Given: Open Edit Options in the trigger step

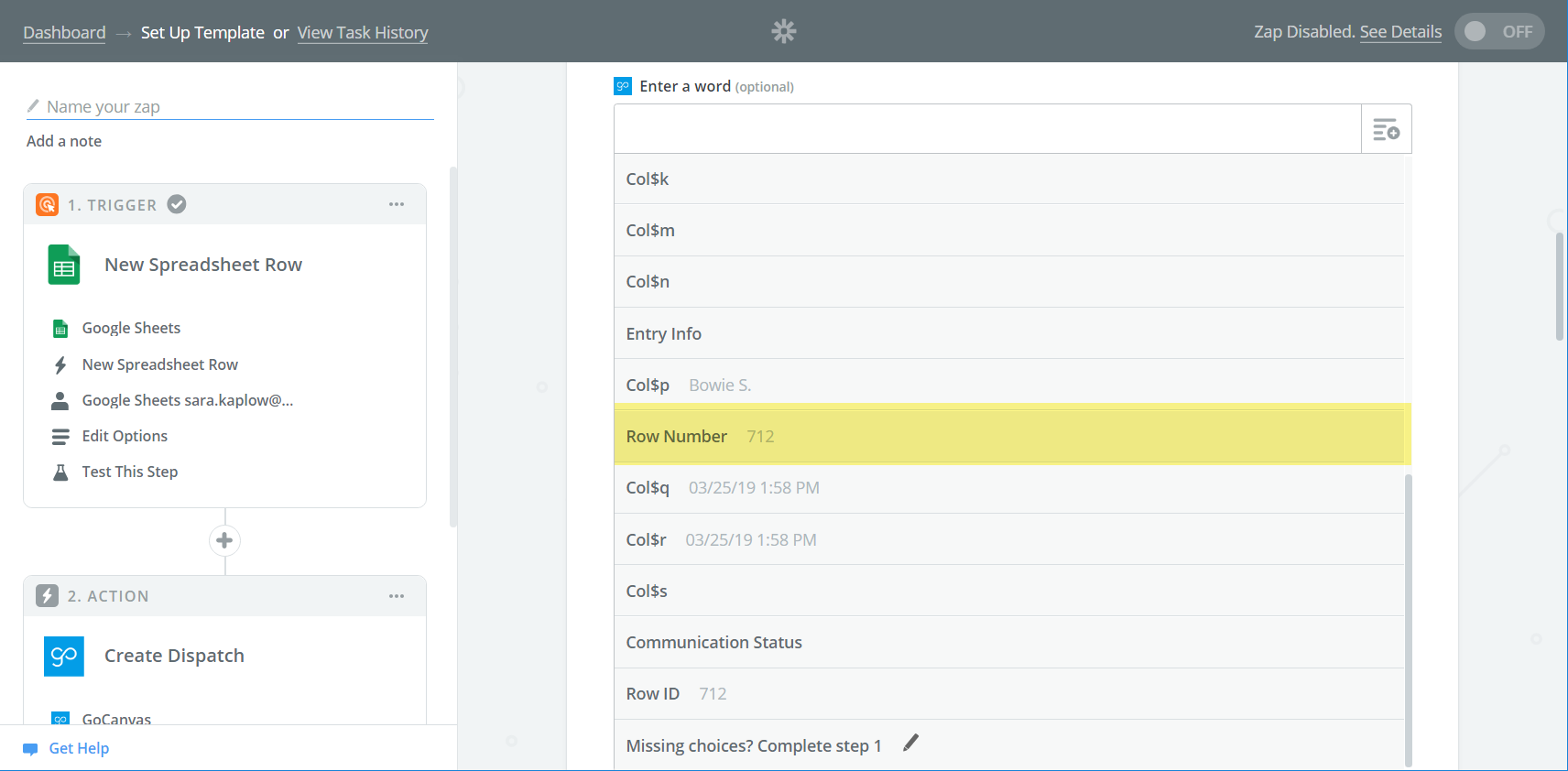Looking at the screenshot, I should pyautogui.click(x=125, y=437).
